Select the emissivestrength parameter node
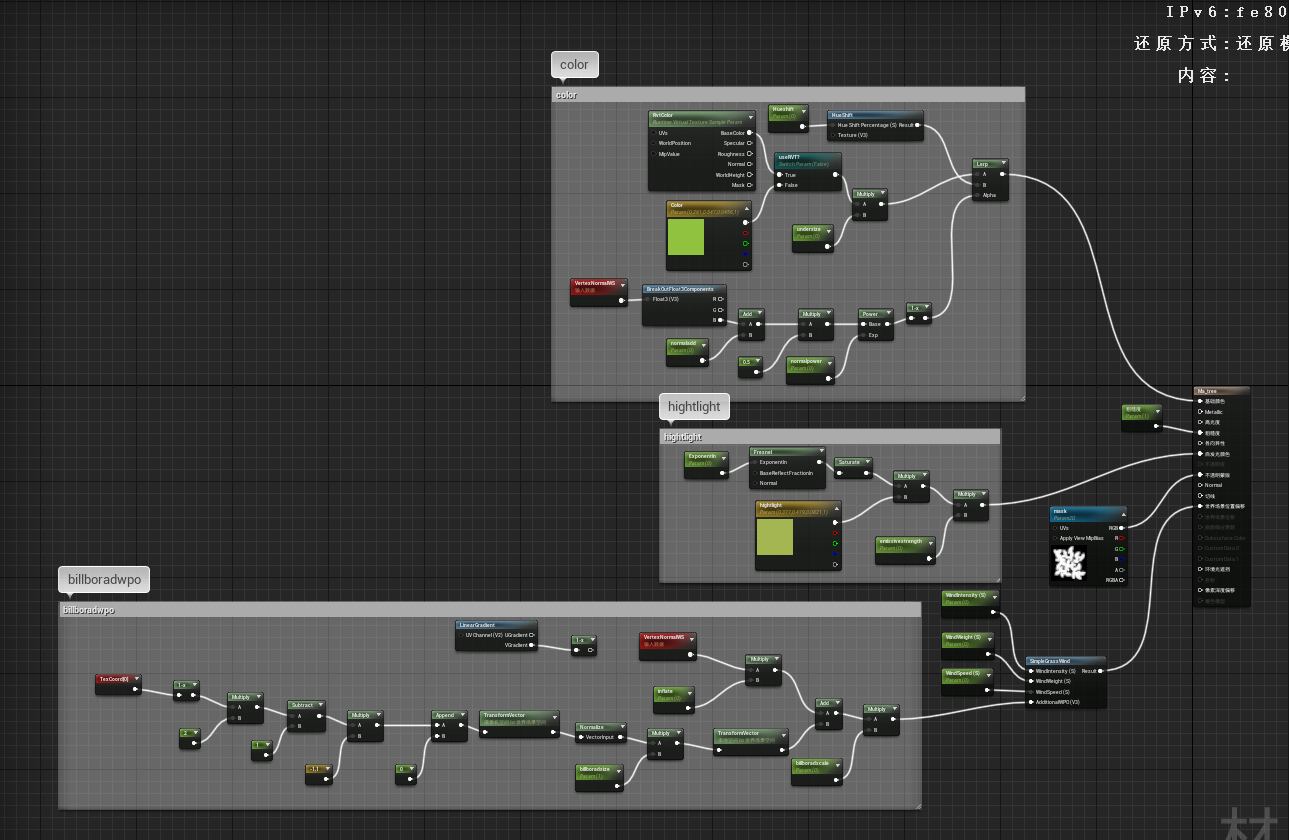The image size is (1289, 840). click(905, 550)
